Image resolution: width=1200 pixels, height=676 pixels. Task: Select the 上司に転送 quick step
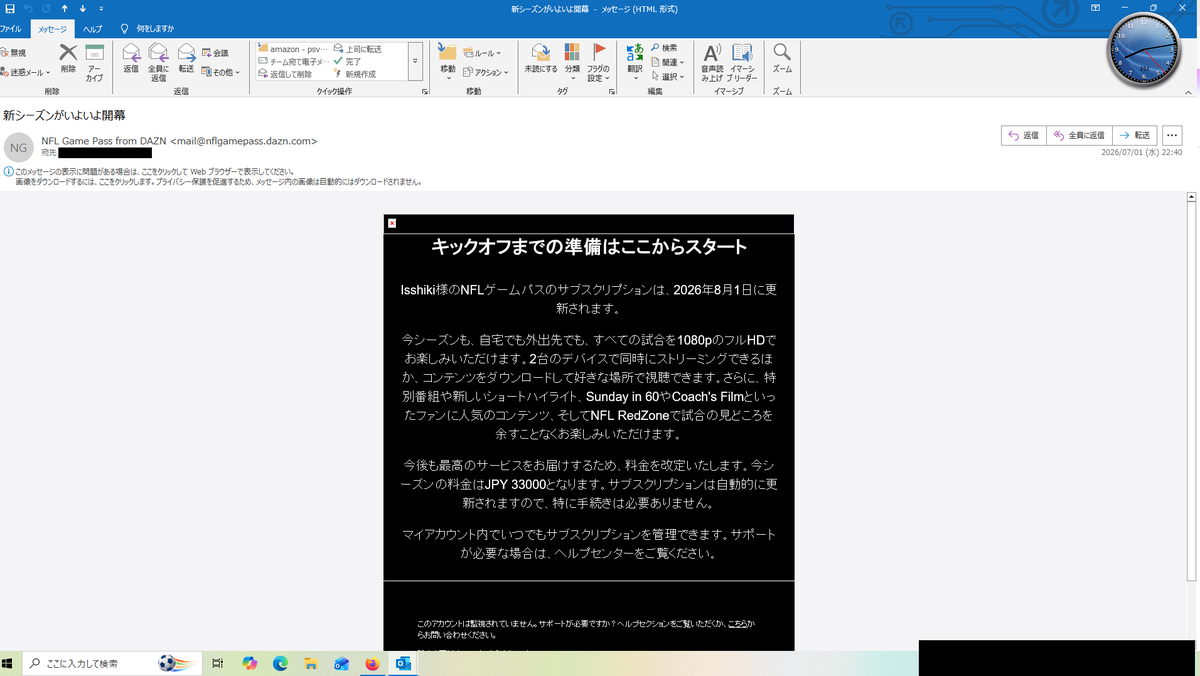pyautogui.click(x=358, y=48)
